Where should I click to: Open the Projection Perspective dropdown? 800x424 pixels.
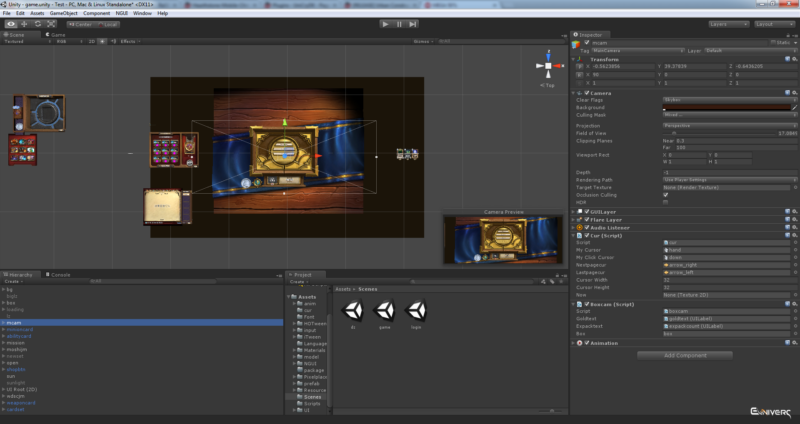coord(730,126)
